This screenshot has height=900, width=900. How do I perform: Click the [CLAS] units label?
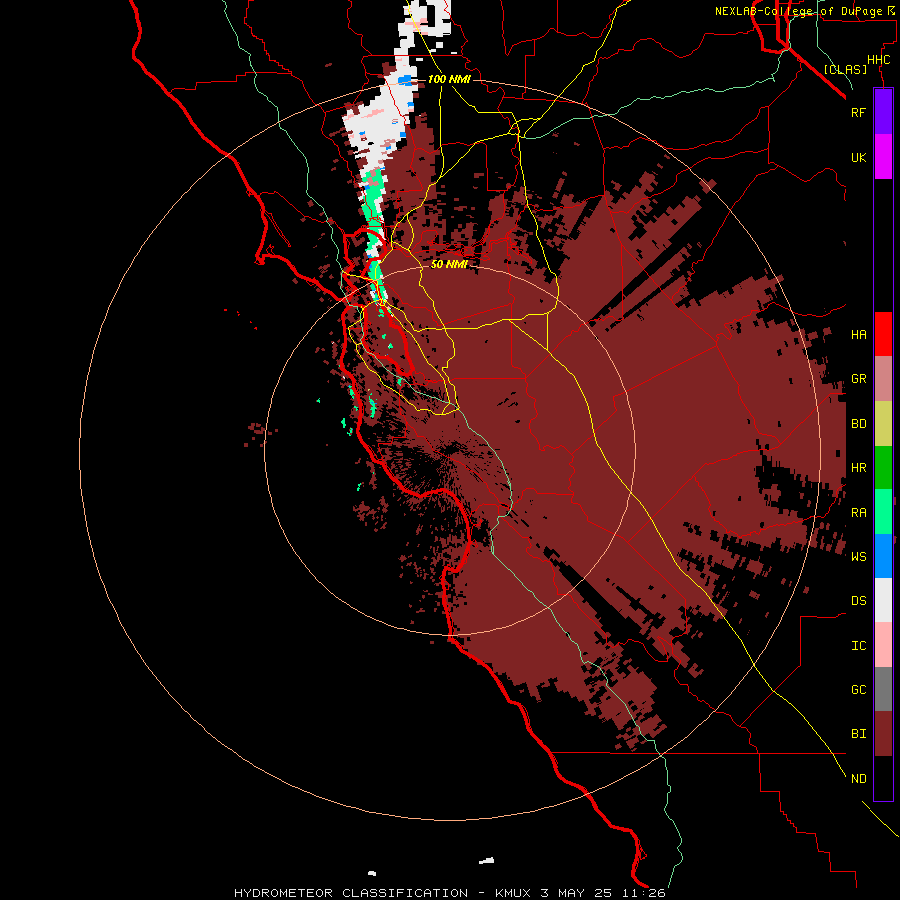pyautogui.click(x=845, y=70)
